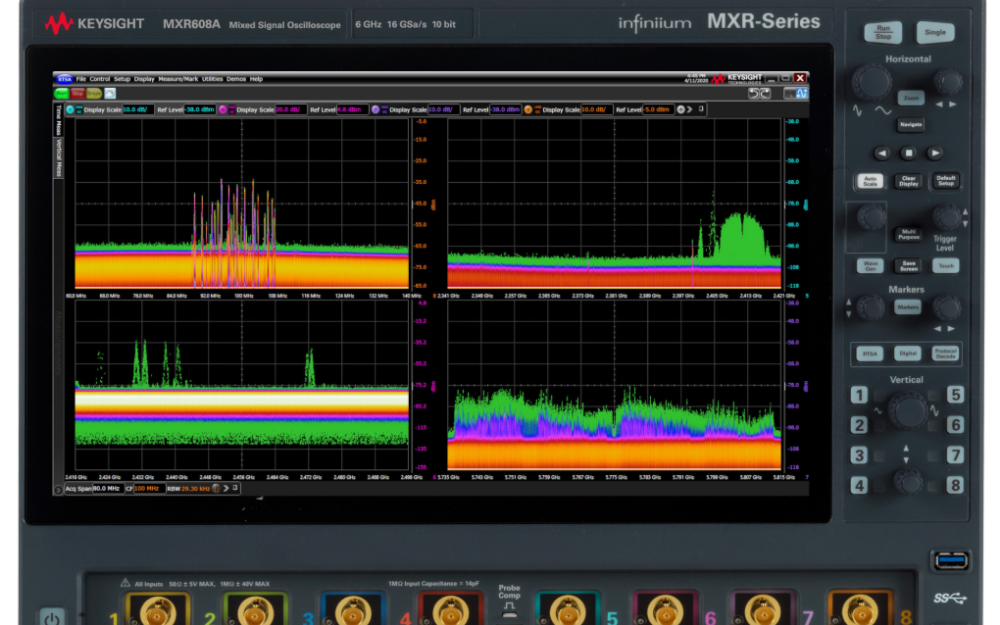Expand the bottom acquisition bar chevron
The width and height of the screenshot is (1000, 625).
click(x=226, y=489)
